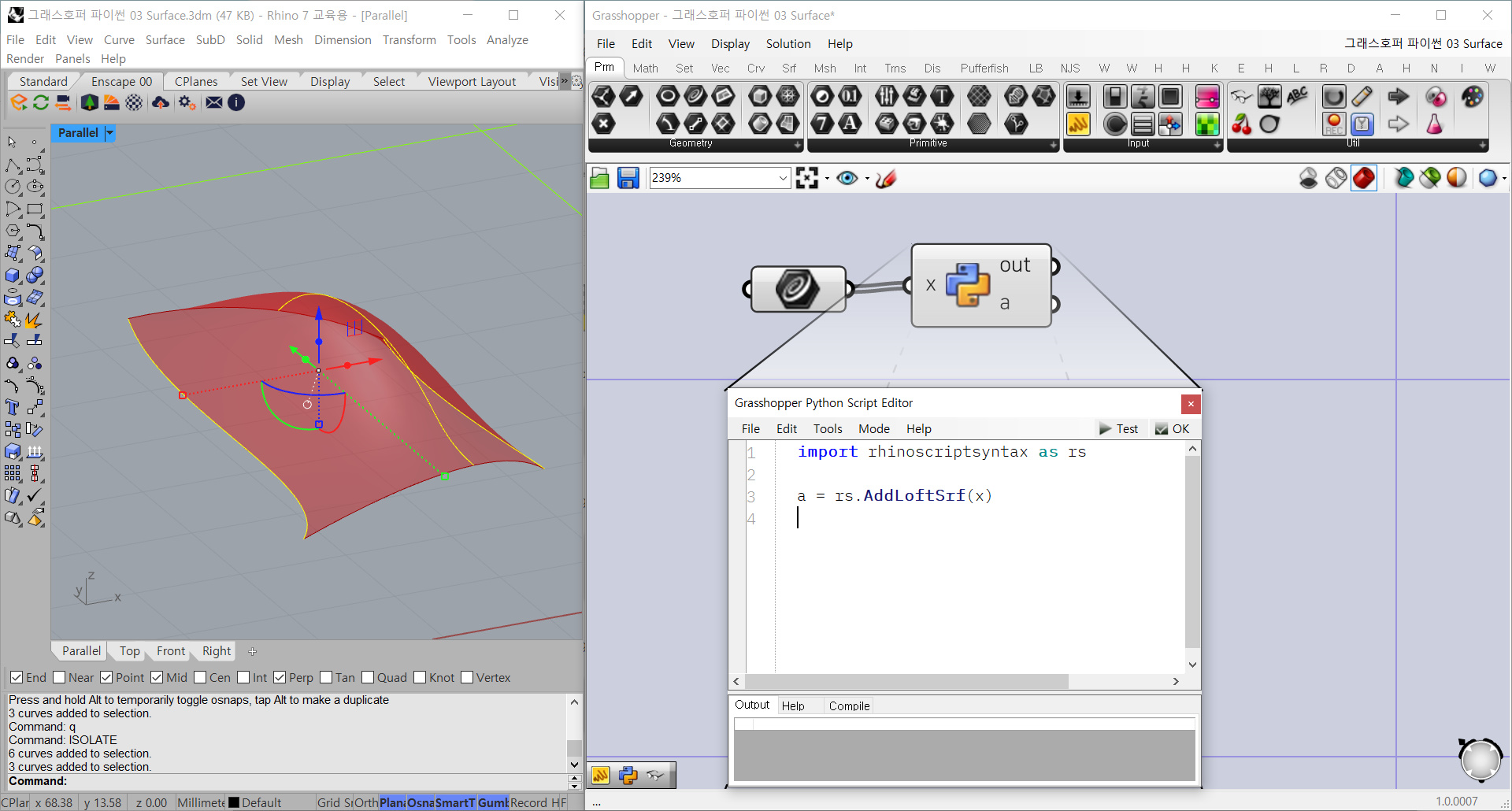Viewport: 1512px width, 811px height.
Task: Click the Explode tool in Rhino sidebar
Action: tap(35, 320)
